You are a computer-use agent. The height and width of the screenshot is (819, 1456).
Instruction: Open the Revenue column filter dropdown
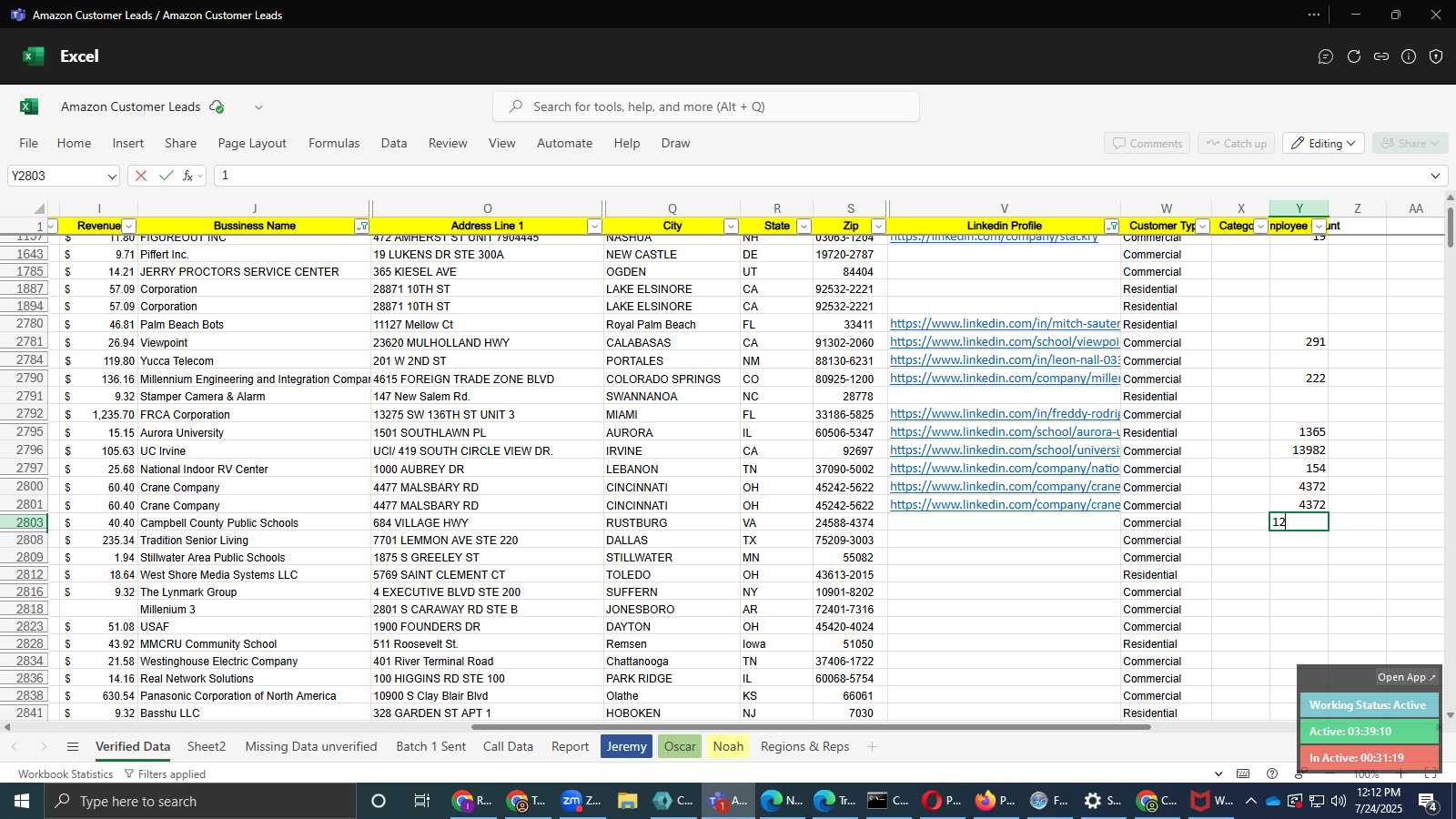129,226
